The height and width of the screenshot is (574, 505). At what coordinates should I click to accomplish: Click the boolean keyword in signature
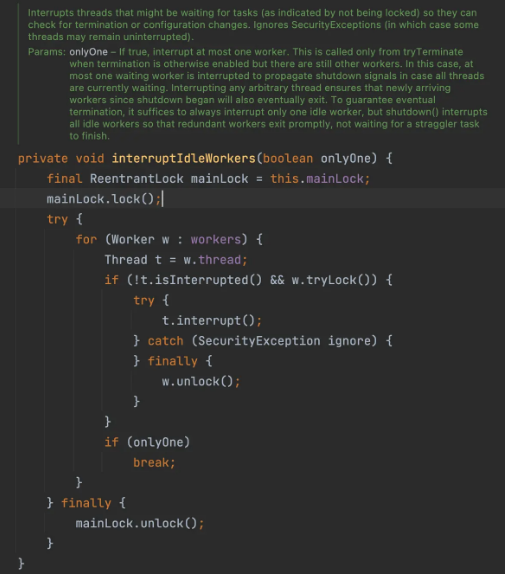[x=288, y=159]
